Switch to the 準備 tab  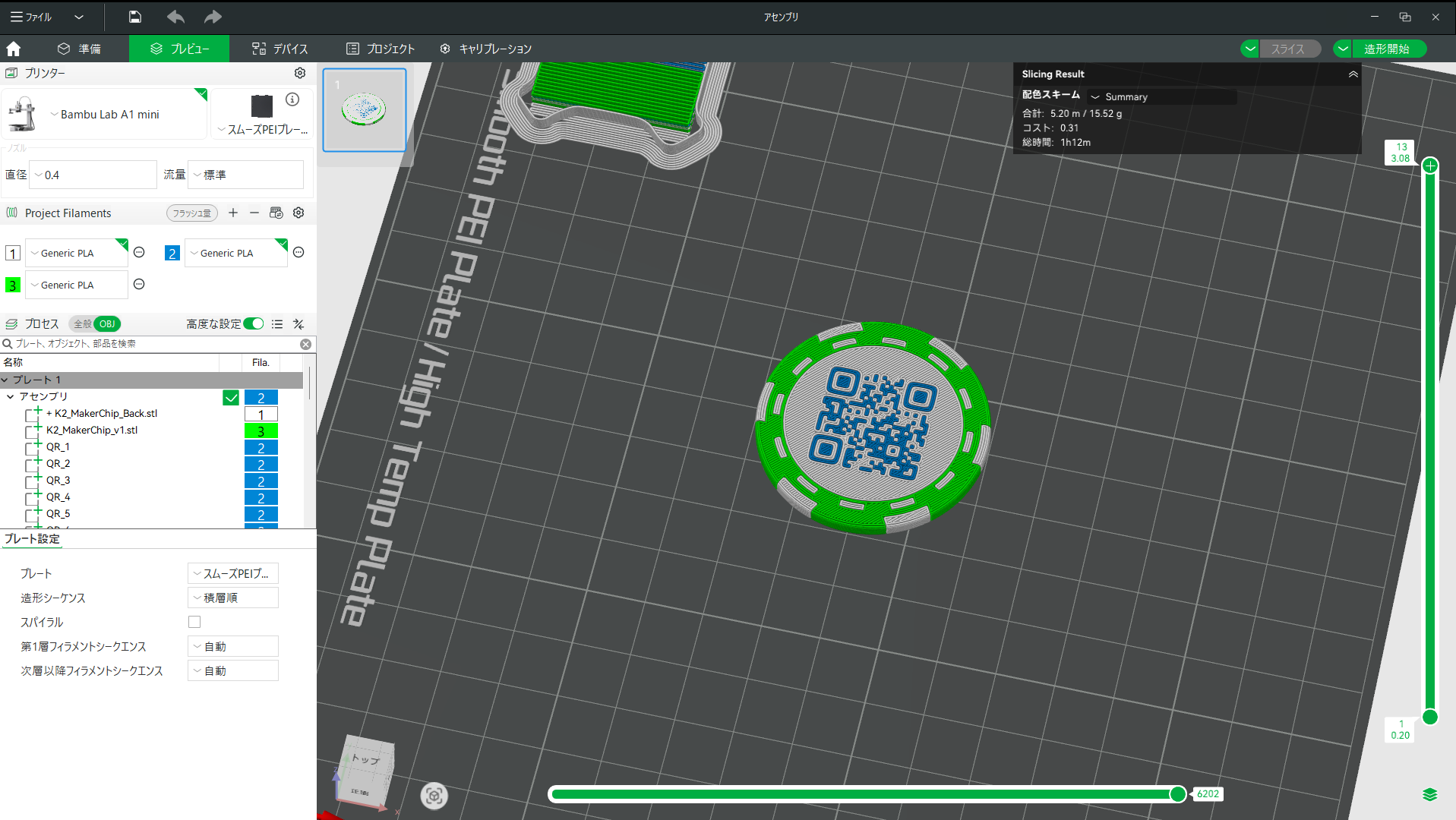(79, 49)
